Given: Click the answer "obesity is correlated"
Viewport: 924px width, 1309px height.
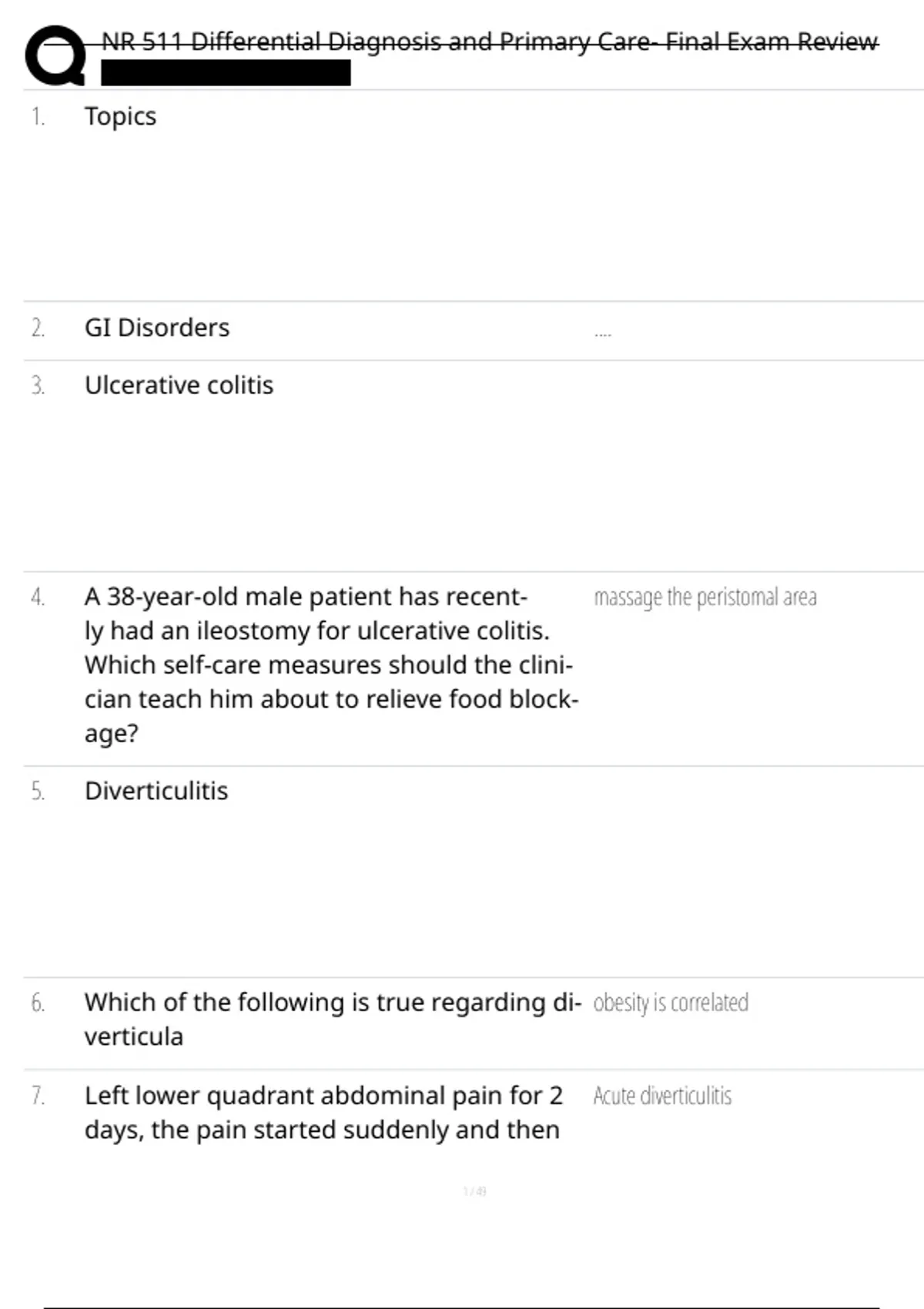Looking at the screenshot, I should [671, 1003].
